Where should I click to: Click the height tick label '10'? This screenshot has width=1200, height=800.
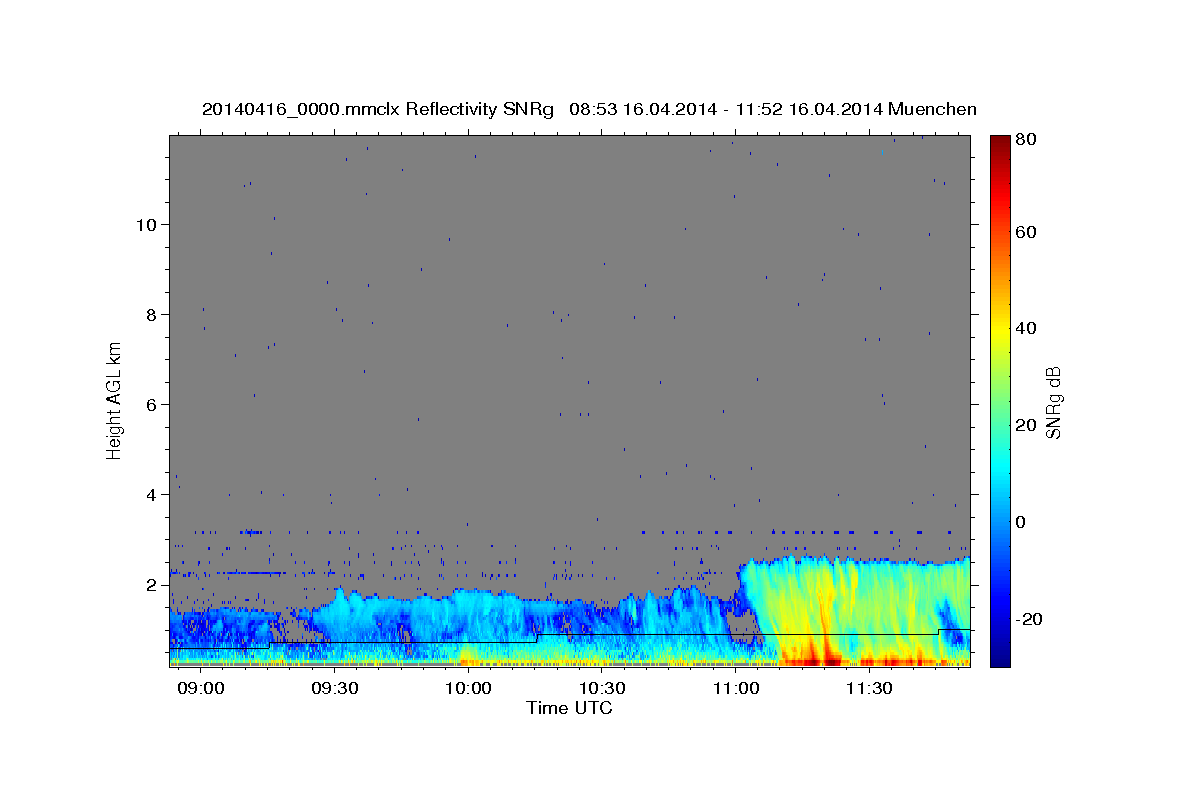pyautogui.click(x=146, y=224)
